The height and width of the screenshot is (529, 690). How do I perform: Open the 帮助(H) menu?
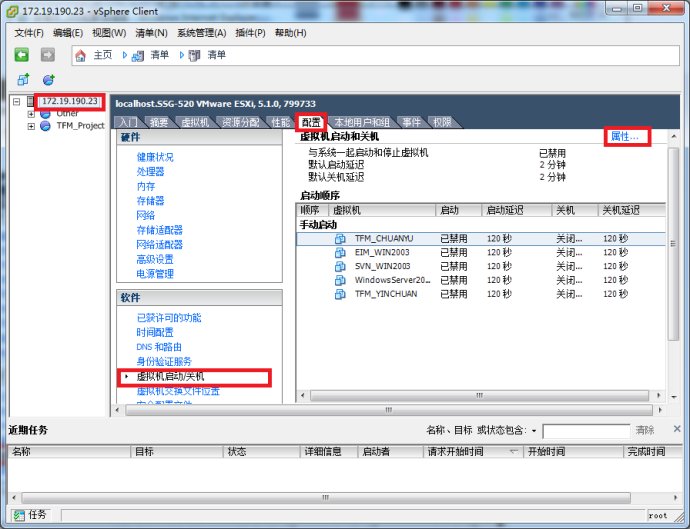pos(290,33)
